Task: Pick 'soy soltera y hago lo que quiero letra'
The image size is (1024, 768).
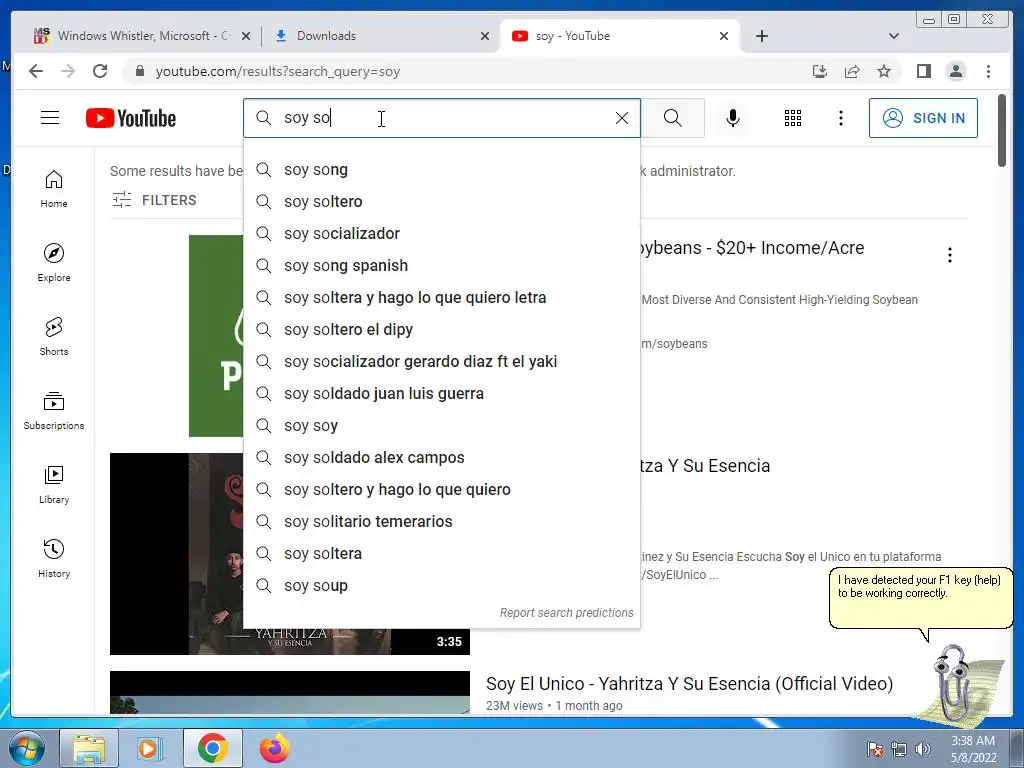Action: pos(441,298)
